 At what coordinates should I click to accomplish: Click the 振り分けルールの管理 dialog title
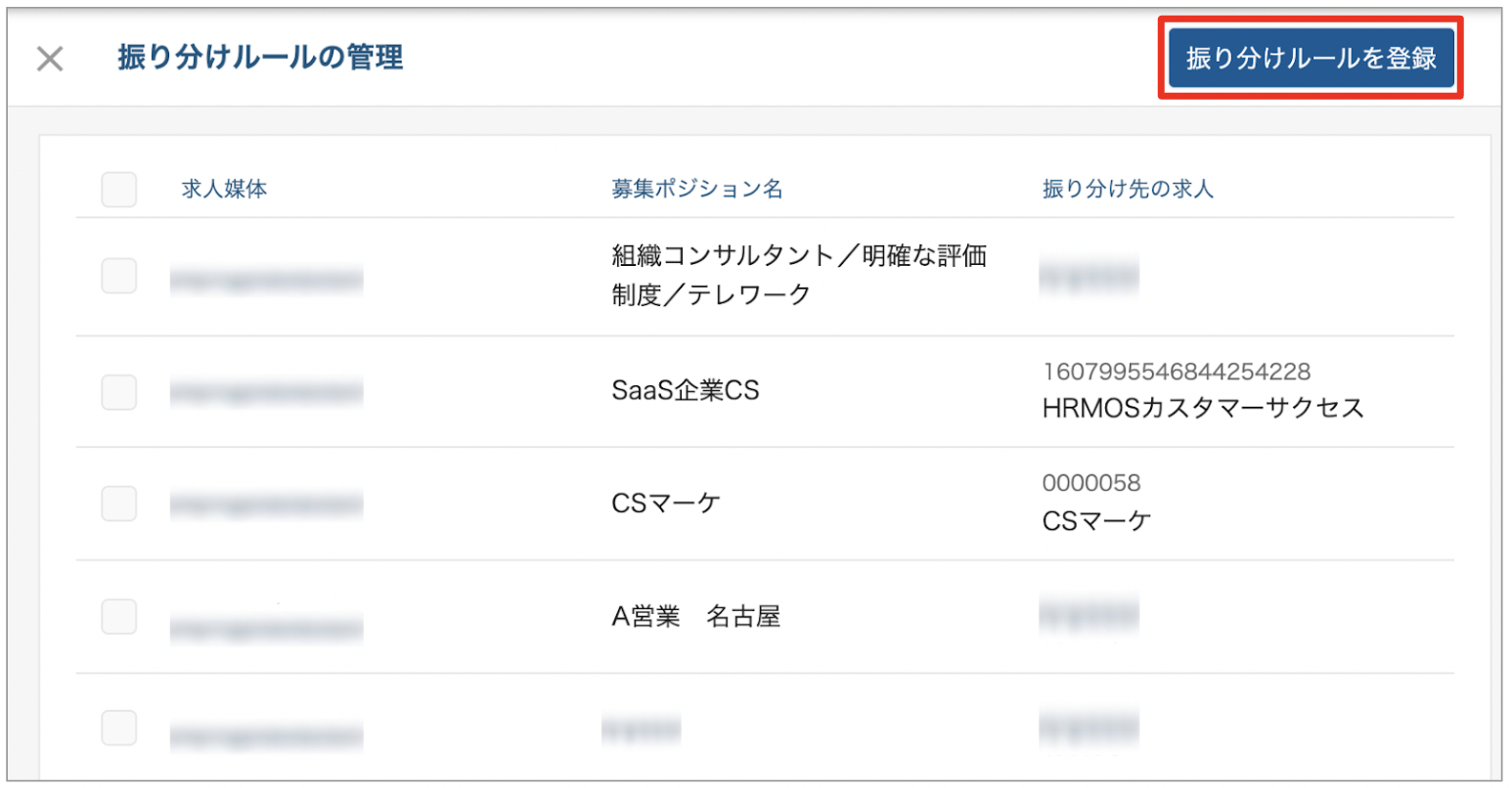pyautogui.click(x=260, y=58)
